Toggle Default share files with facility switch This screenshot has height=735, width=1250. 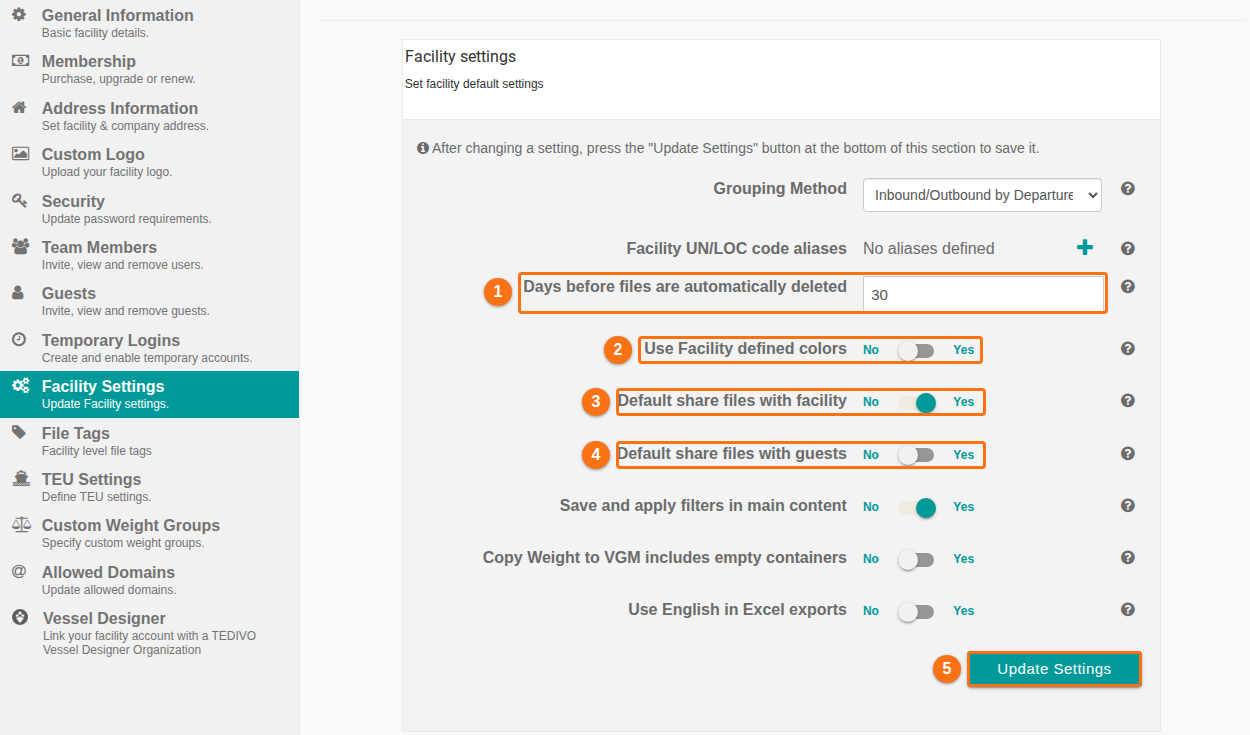[x=916, y=402]
